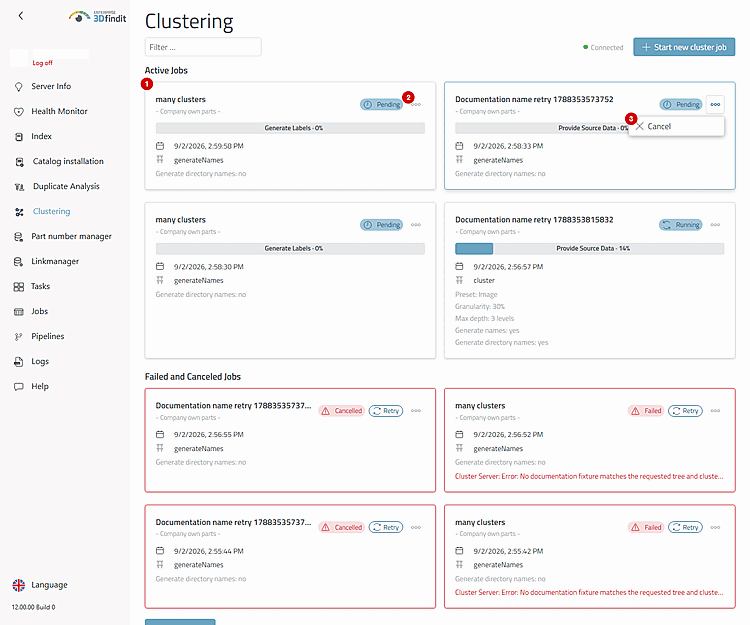The image size is (750, 625).
Task: Click 'Failed and Canceled Jobs' heading
Action: (193, 377)
